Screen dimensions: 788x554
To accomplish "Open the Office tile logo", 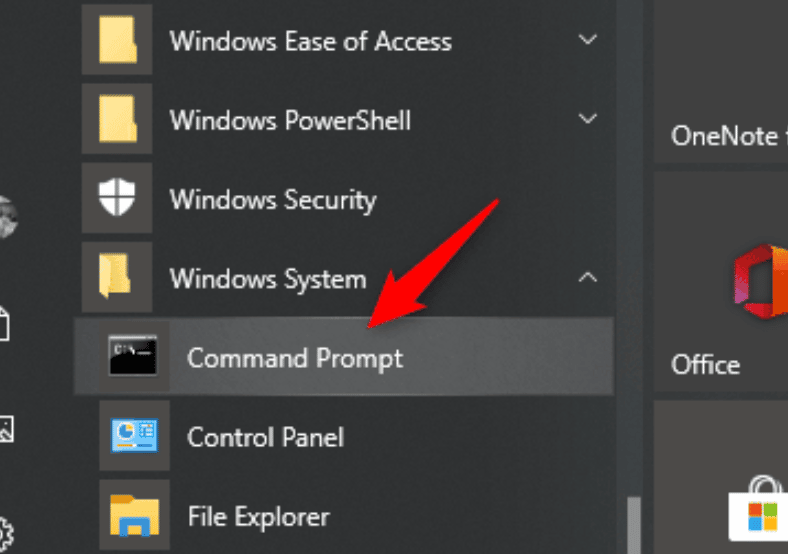I will click(x=760, y=281).
